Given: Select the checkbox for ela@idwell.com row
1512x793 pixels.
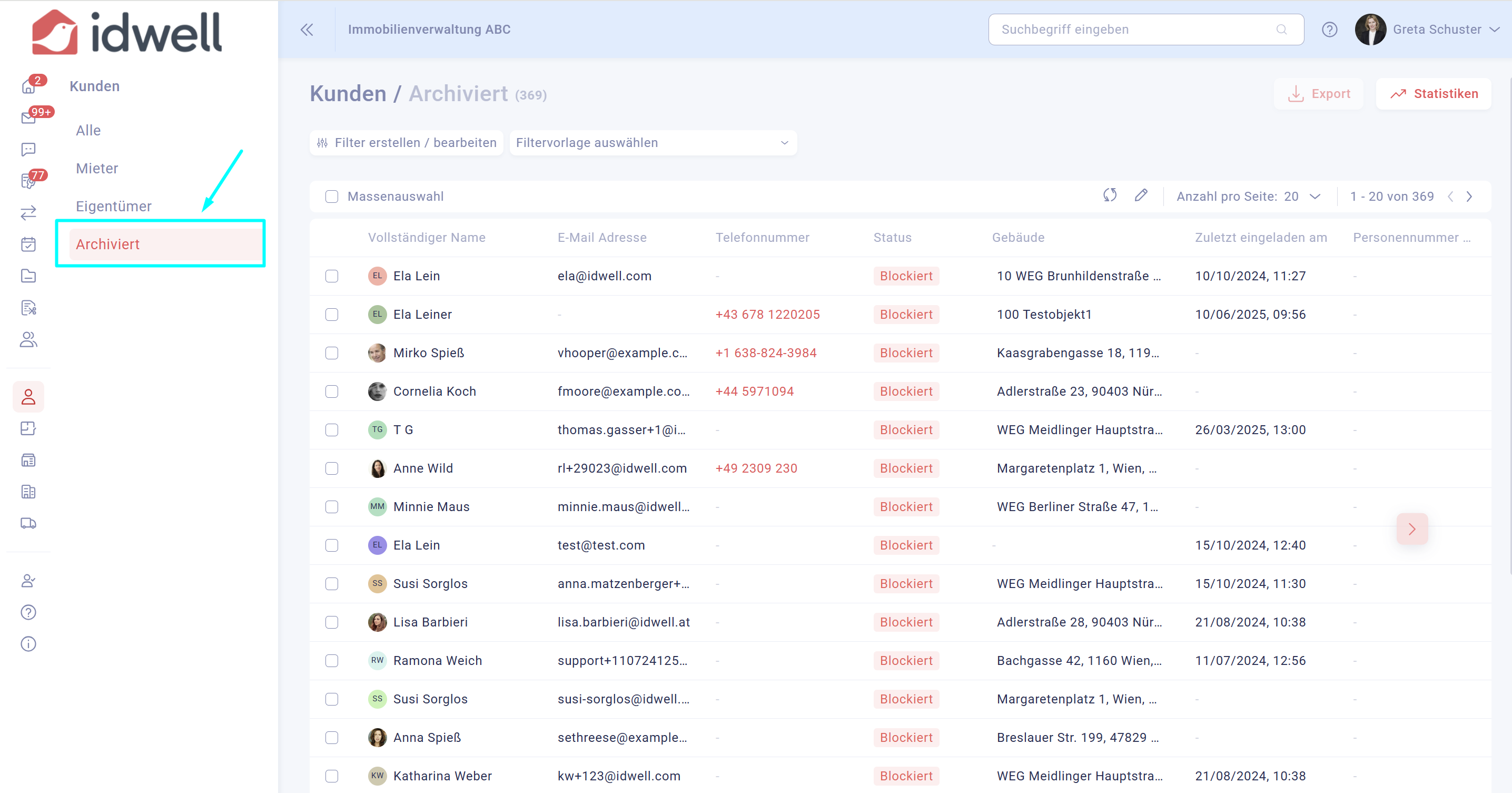Looking at the screenshot, I should click(332, 276).
